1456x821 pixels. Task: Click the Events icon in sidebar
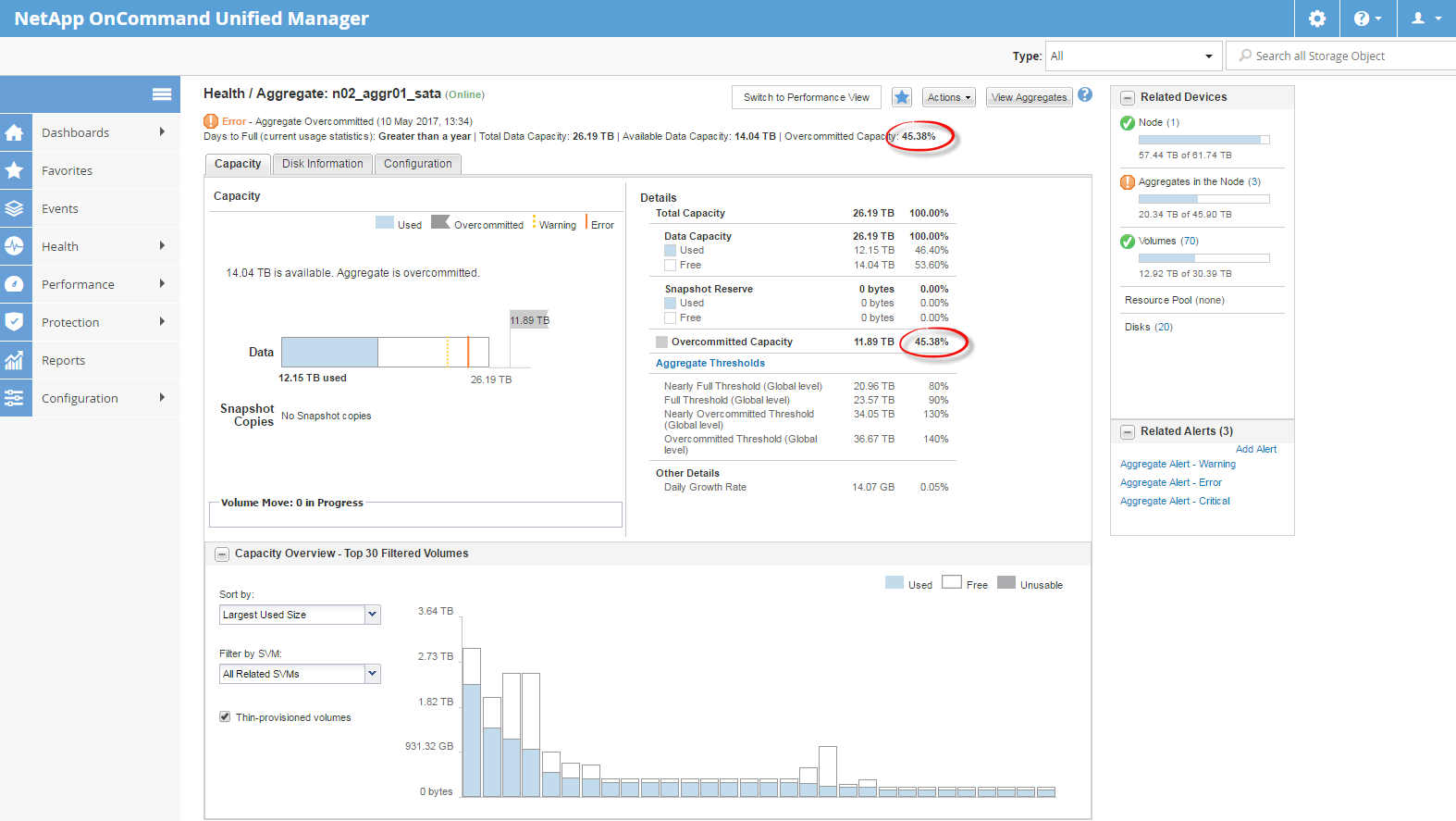16,209
